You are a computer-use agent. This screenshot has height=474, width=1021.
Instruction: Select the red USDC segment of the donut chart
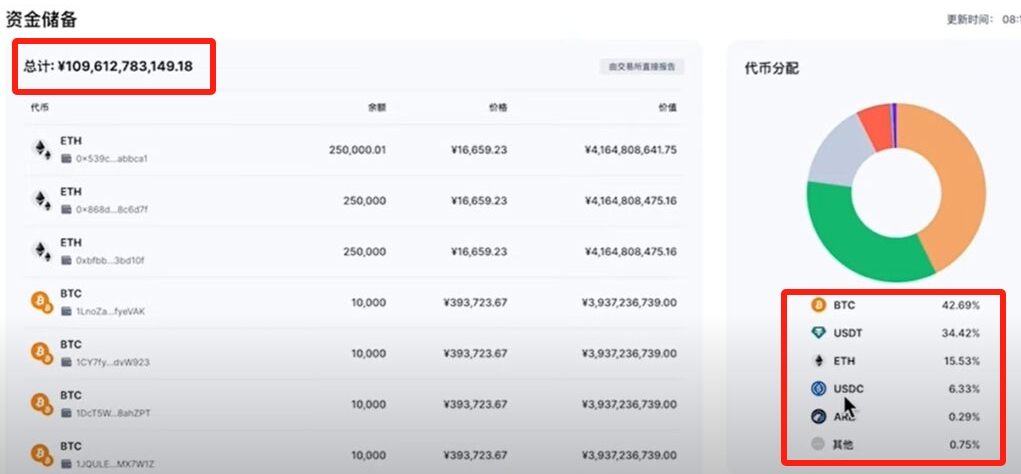click(875, 123)
